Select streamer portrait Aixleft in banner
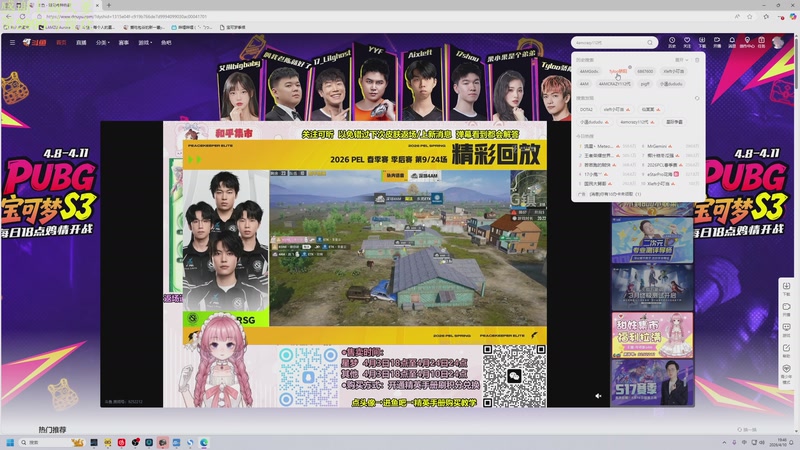 (x=421, y=85)
